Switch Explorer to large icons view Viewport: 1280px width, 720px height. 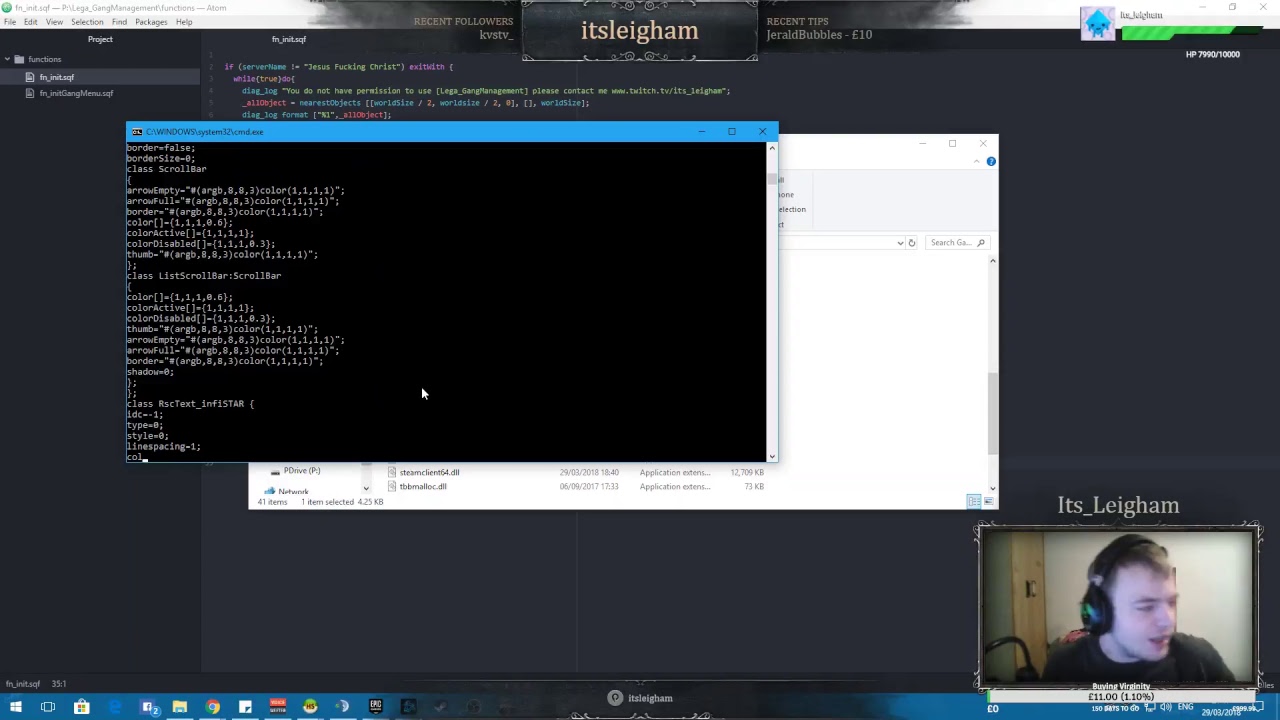(989, 501)
